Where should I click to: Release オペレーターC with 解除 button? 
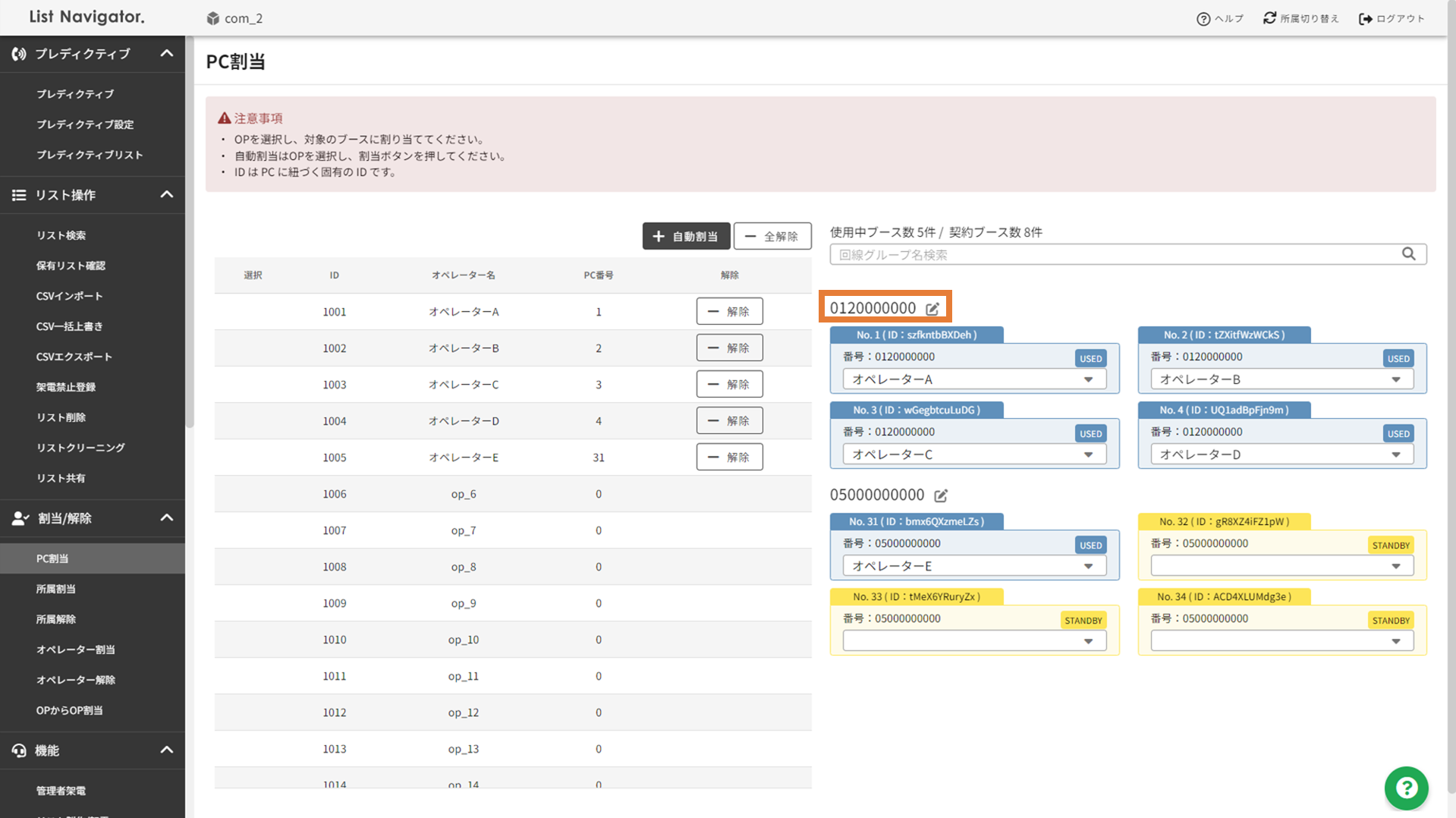(x=729, y=384)
